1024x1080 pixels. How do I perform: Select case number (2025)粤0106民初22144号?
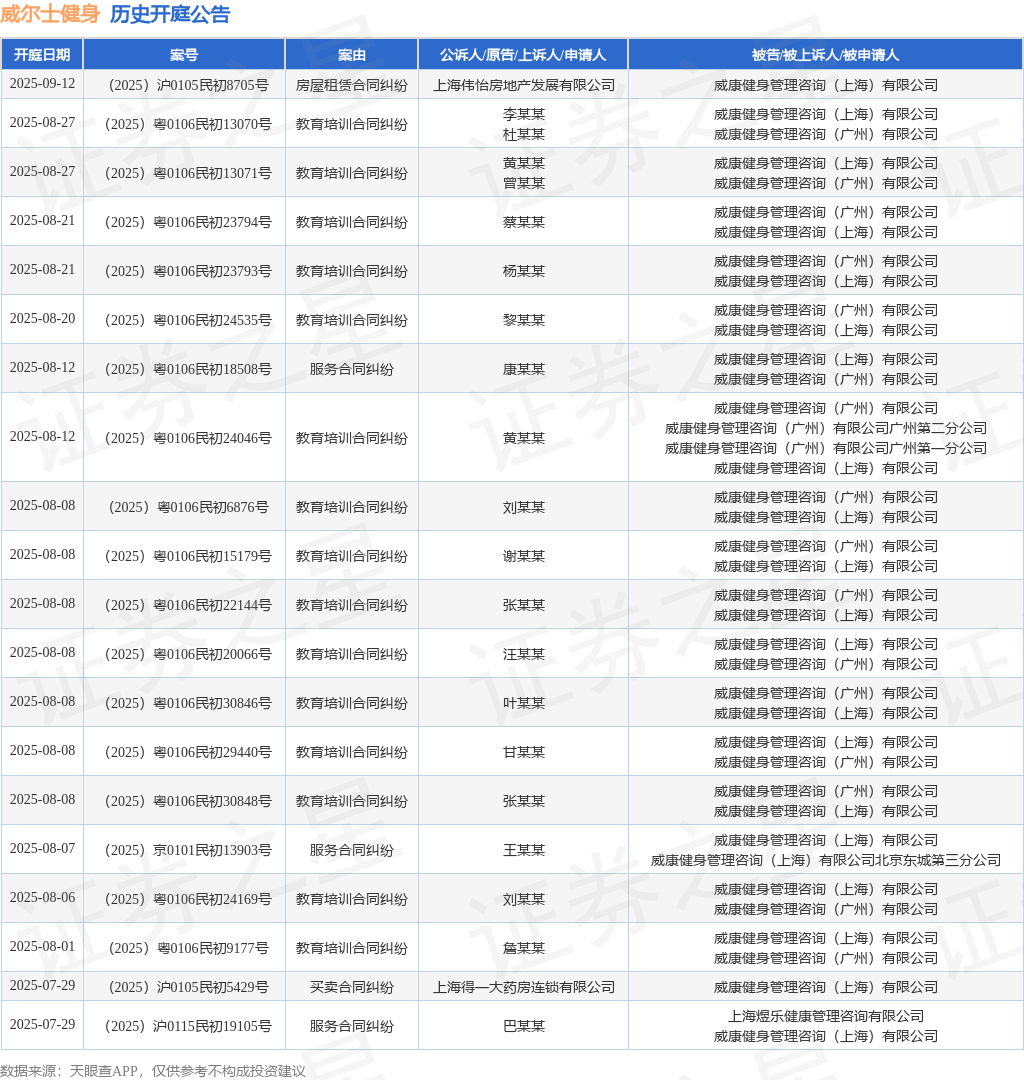[188, 605]
